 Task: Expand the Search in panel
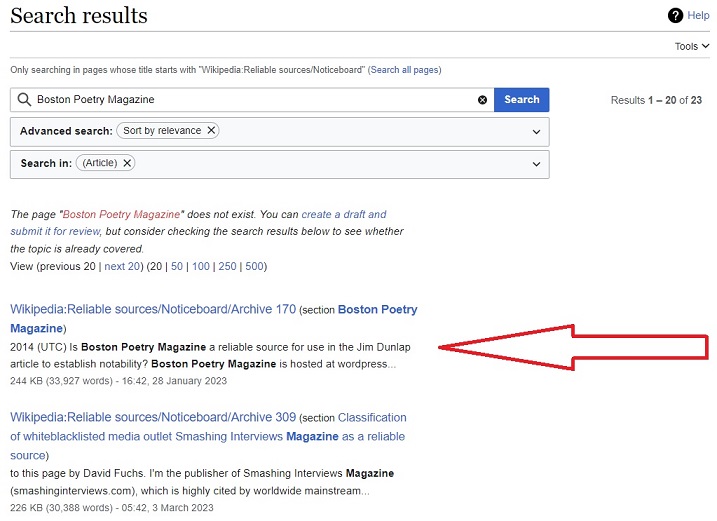[536, 164]
